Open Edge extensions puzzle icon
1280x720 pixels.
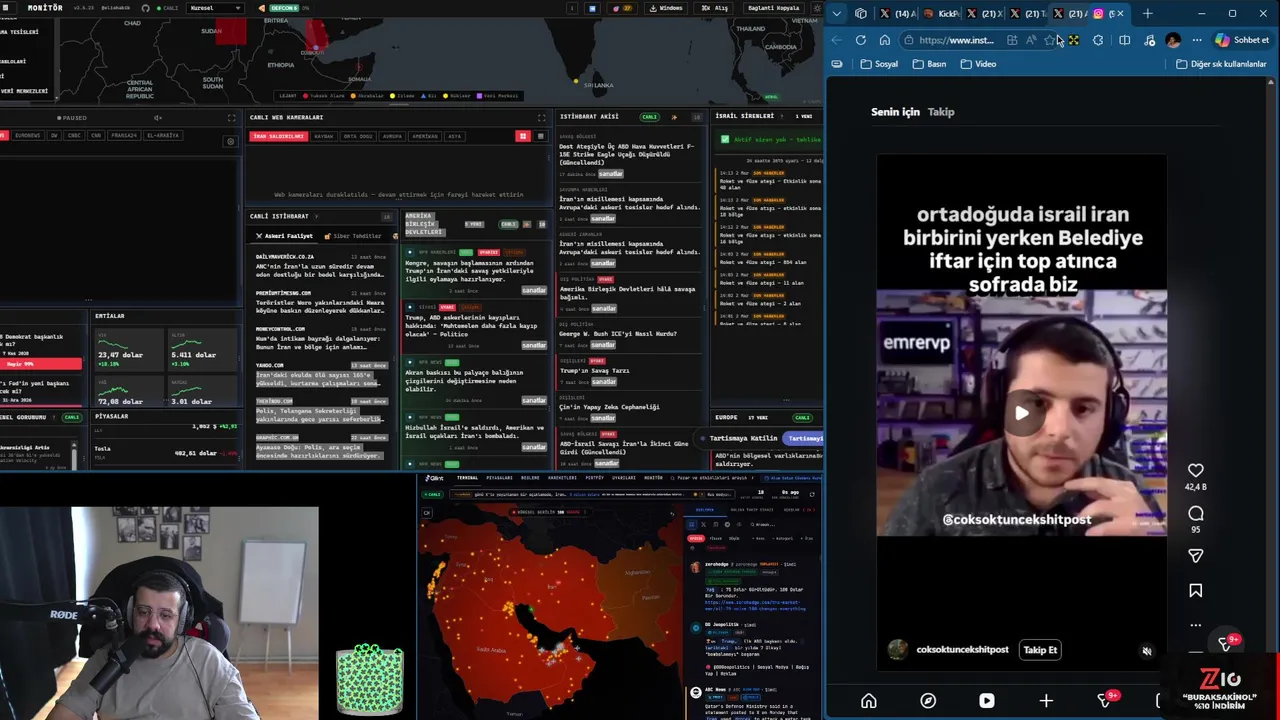coord(1098,40)
